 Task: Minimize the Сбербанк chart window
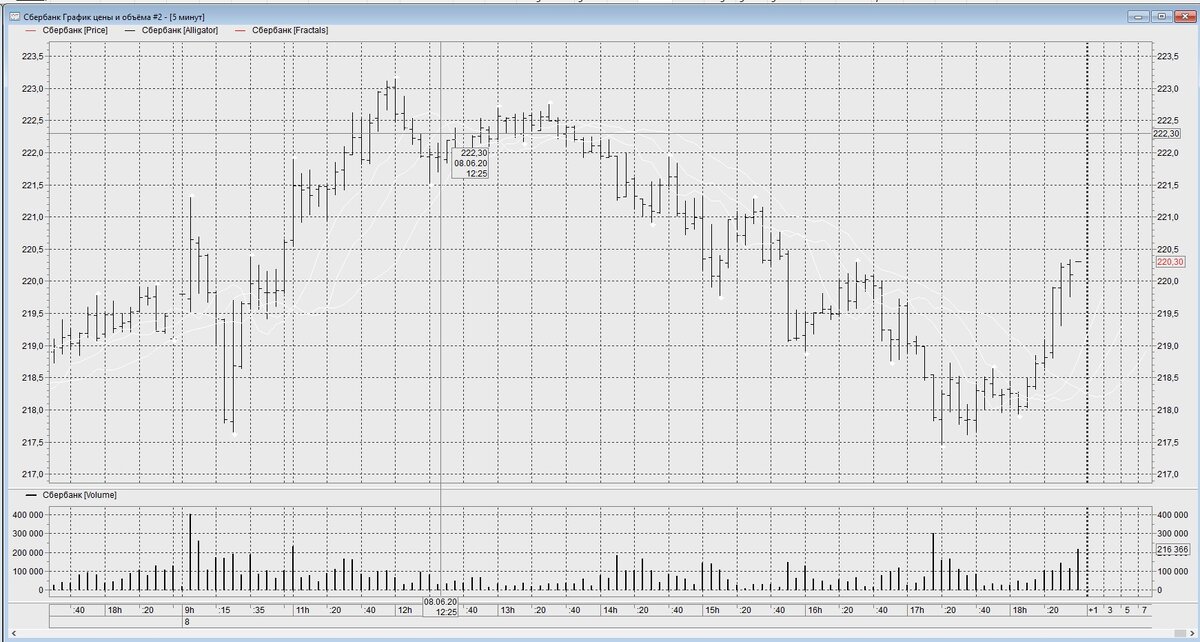[1139, 17]
